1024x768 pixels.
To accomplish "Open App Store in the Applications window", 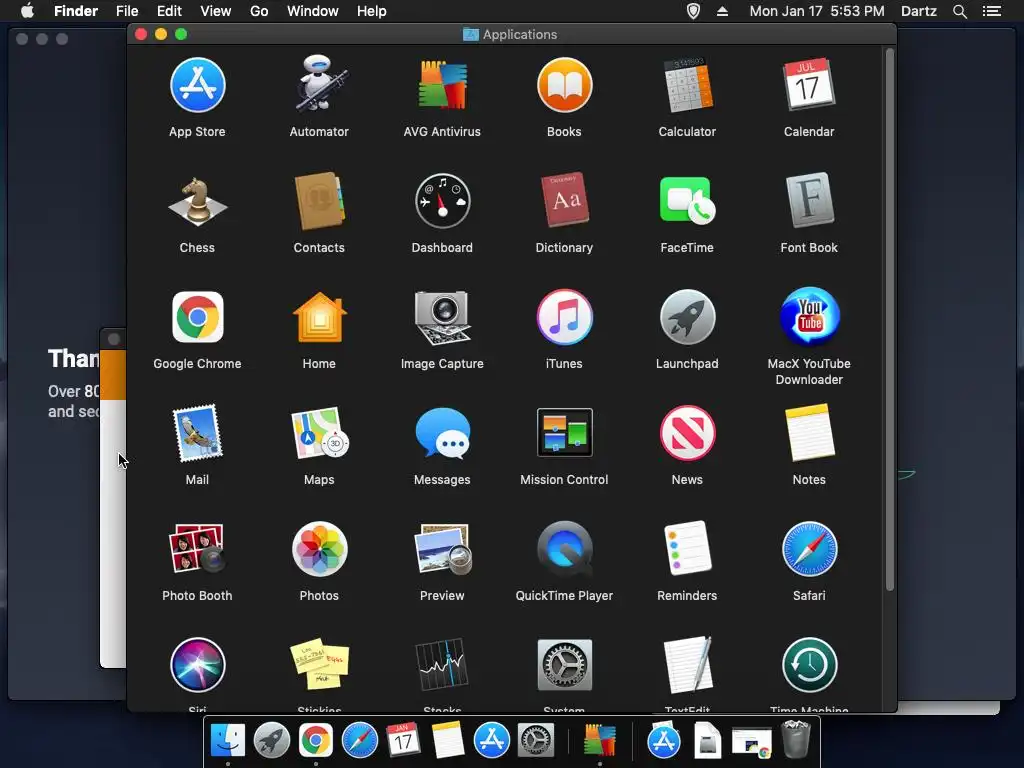I will pos(197,85).
